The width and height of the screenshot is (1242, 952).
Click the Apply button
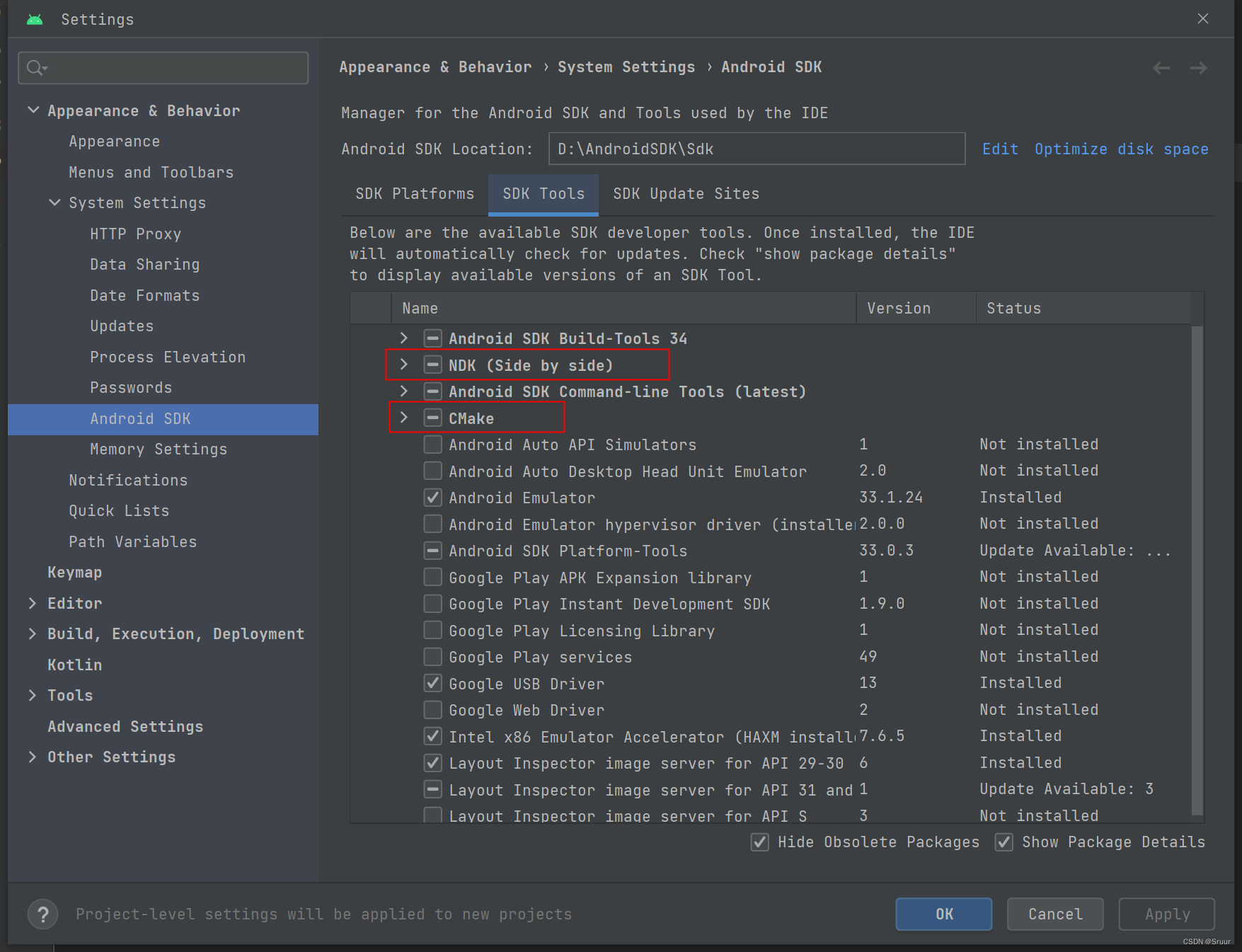pyautogui.click(x=1166, y=914)
